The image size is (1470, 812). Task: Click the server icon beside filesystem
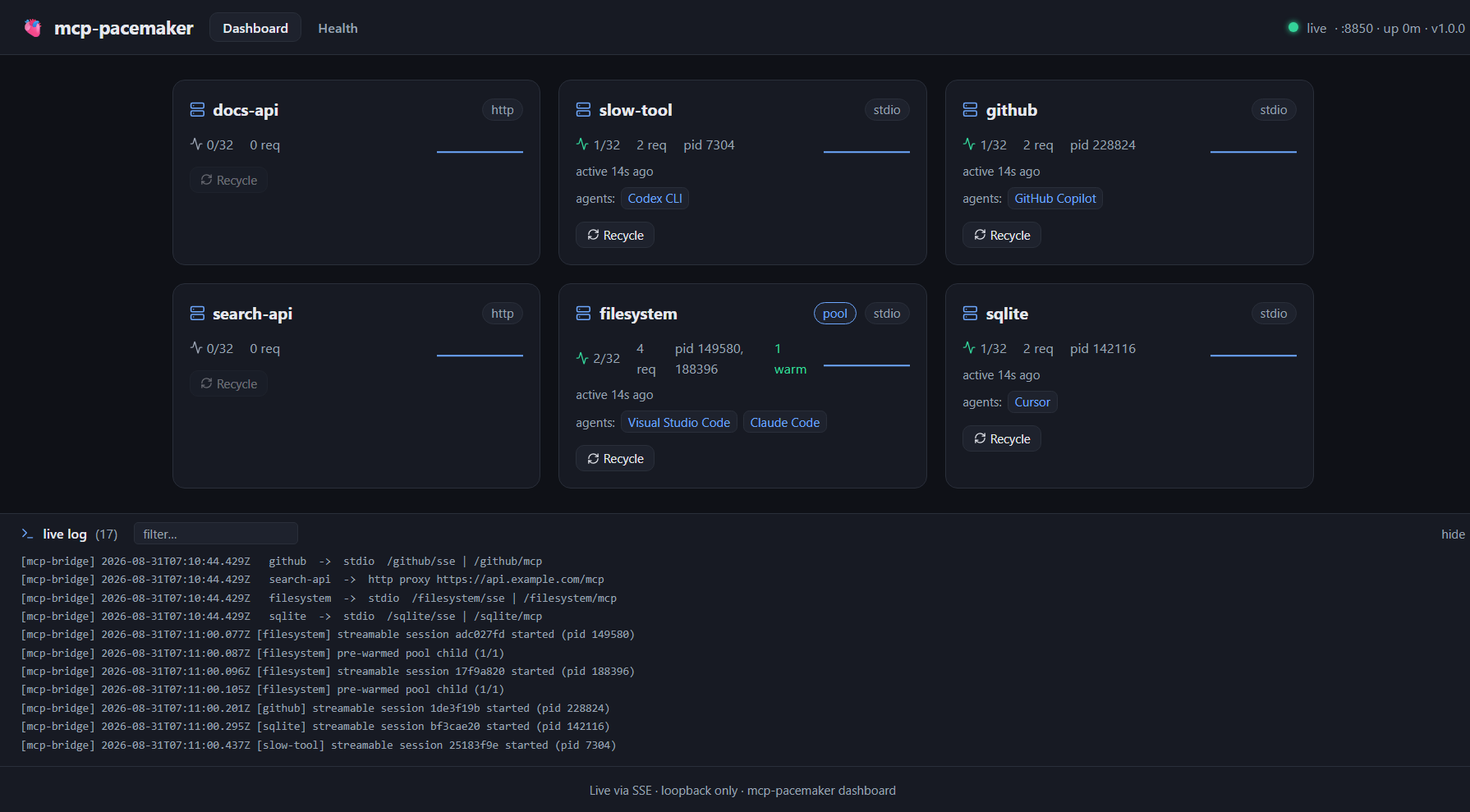pos(583,314)
